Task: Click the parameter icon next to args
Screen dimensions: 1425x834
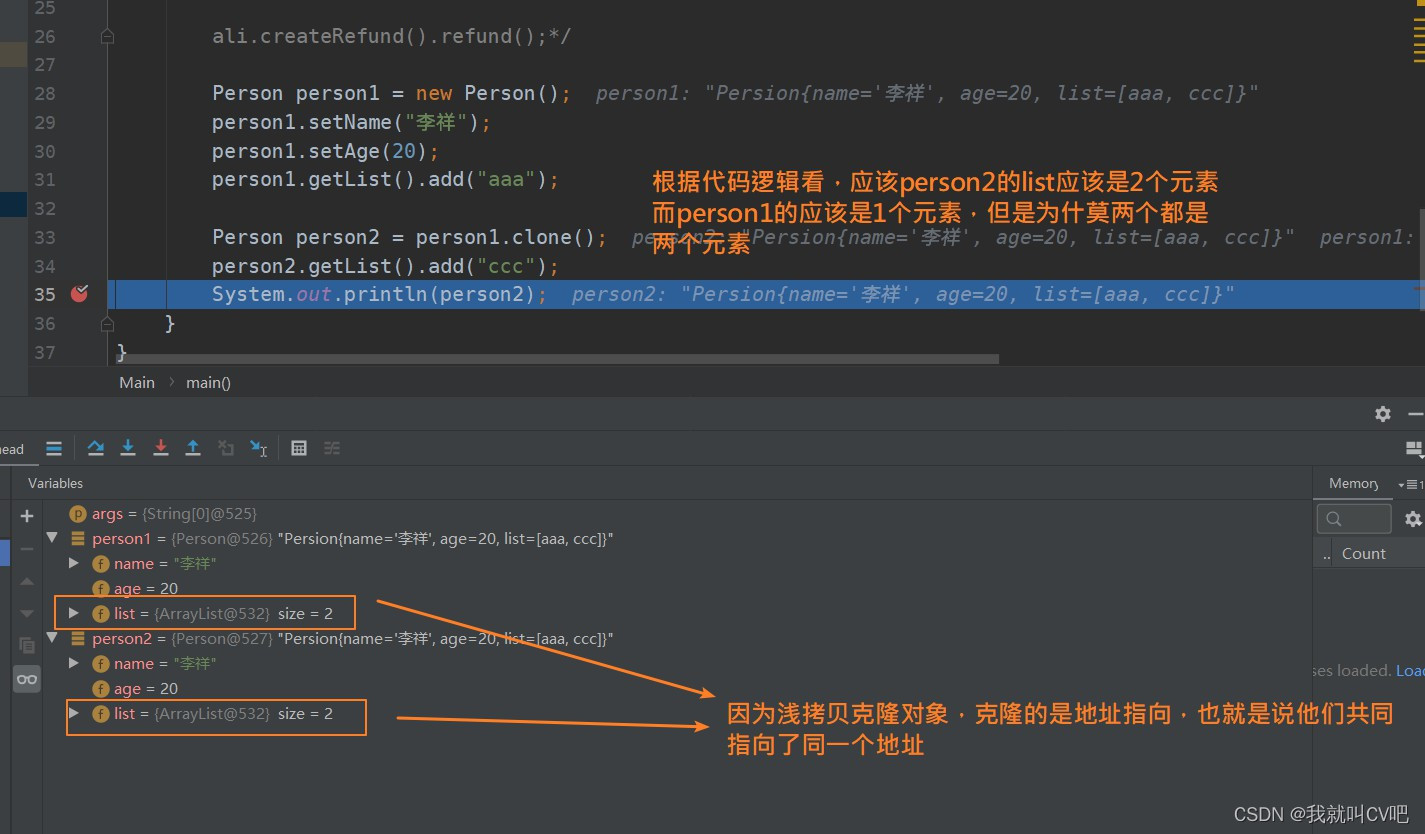Action: [x=78, y=514]
